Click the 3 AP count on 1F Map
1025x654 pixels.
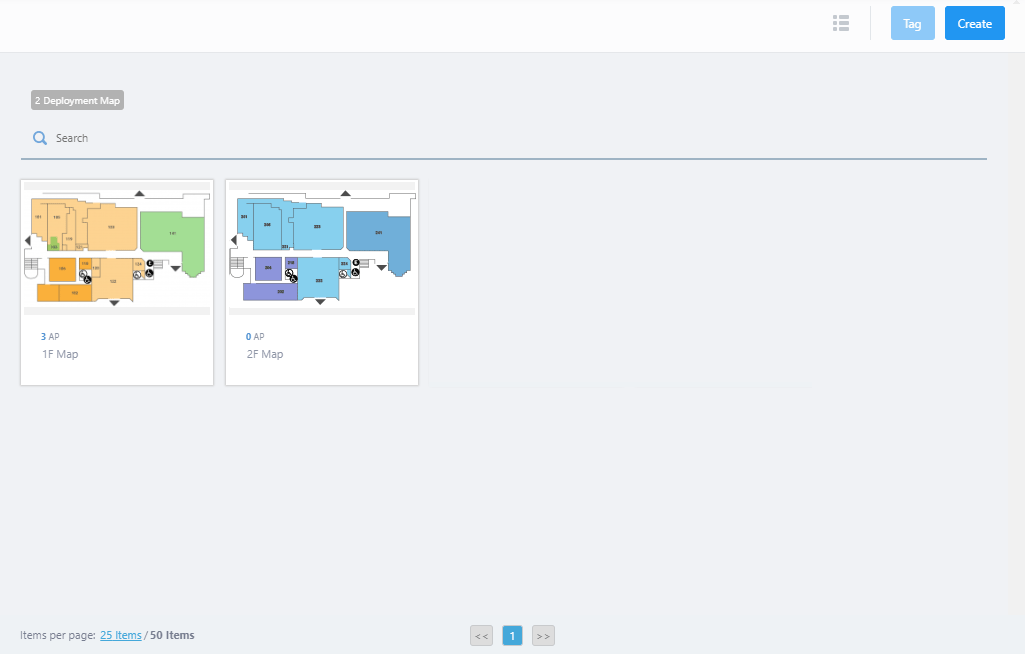(x=50, y=336)
